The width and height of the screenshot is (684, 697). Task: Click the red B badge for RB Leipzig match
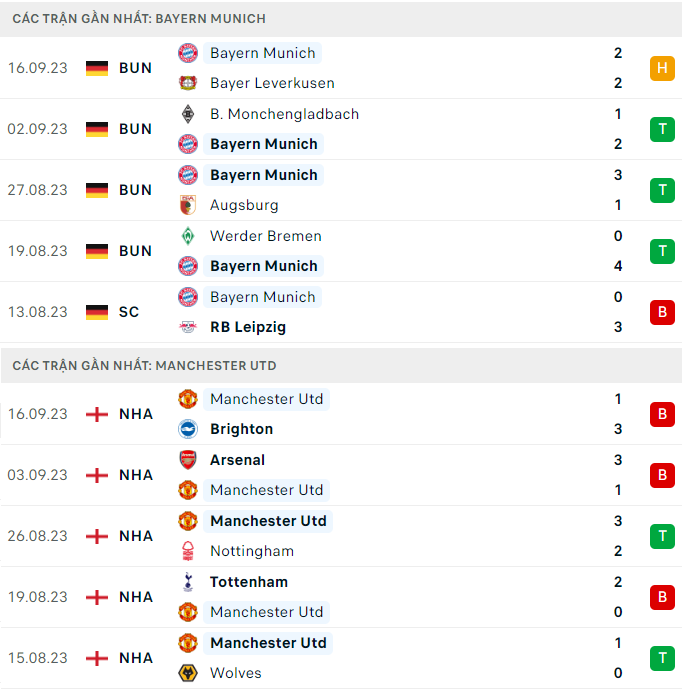point(662,312)
